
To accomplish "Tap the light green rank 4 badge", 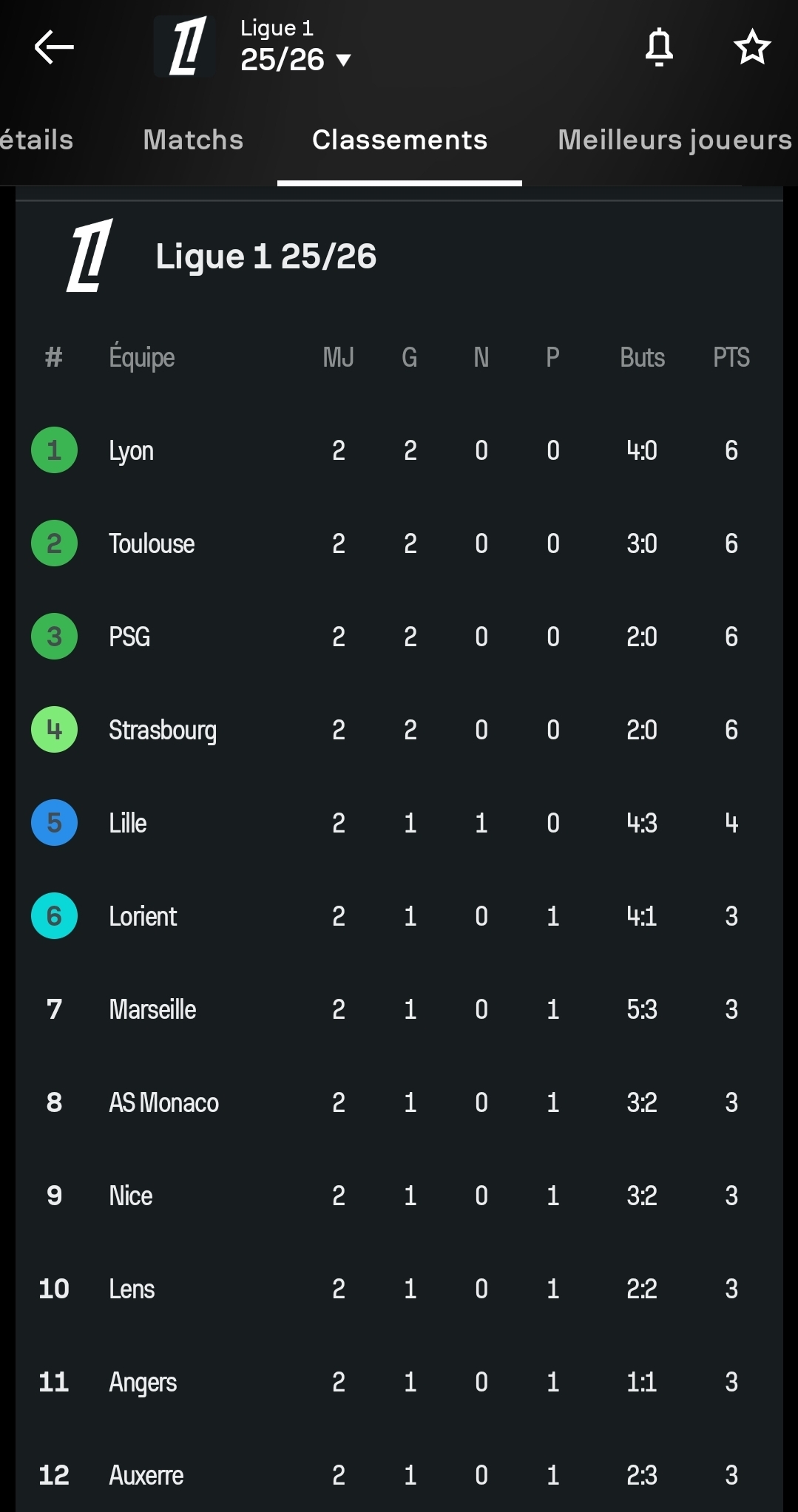I will [54, 730].
